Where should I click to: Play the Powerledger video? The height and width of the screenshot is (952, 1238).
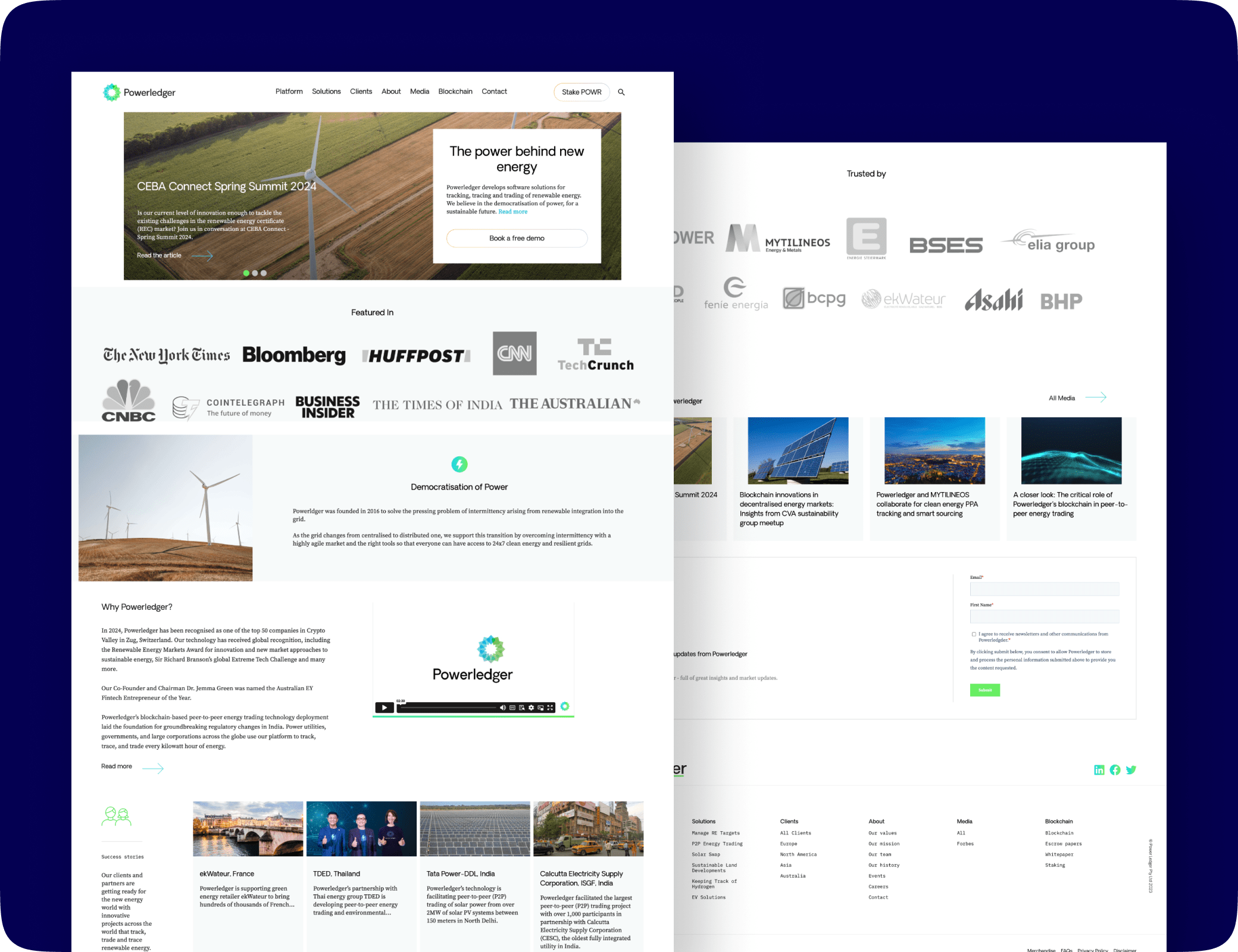(x=384, y=707)
